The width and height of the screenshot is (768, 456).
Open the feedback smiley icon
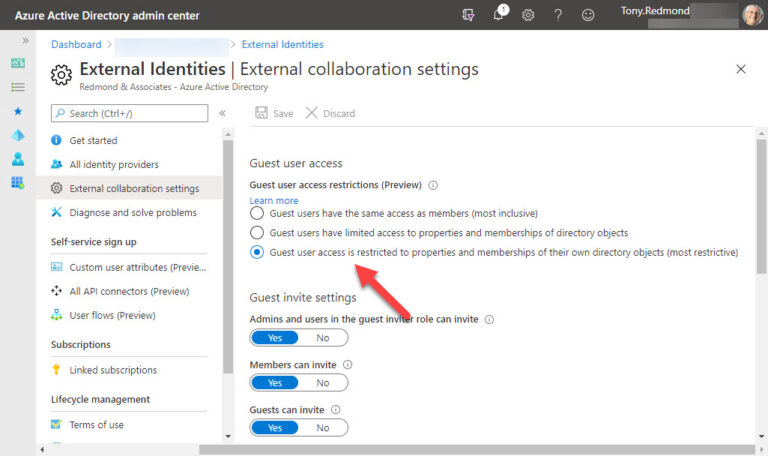point(588,15)
